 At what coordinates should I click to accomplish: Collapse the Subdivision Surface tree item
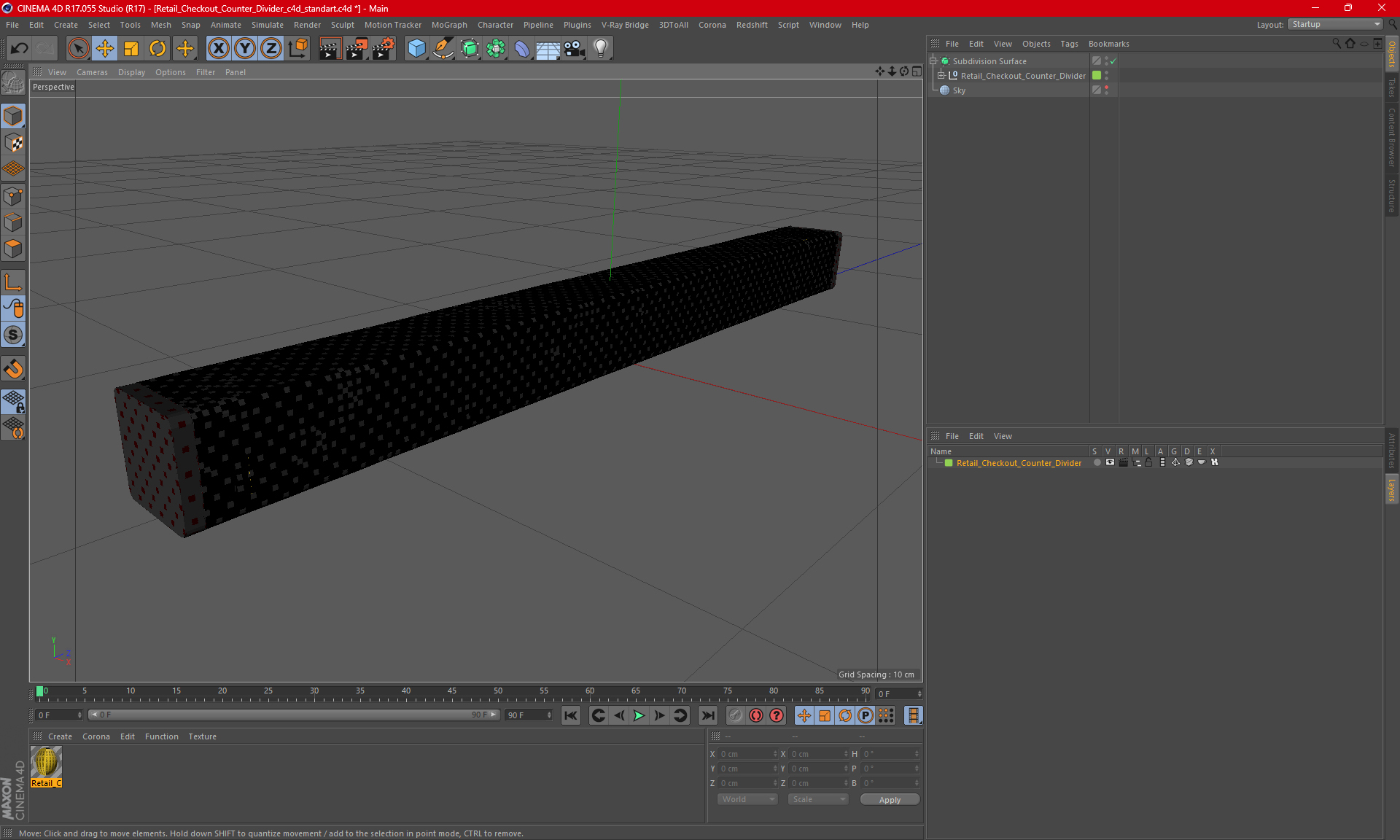tap(933, 61)
